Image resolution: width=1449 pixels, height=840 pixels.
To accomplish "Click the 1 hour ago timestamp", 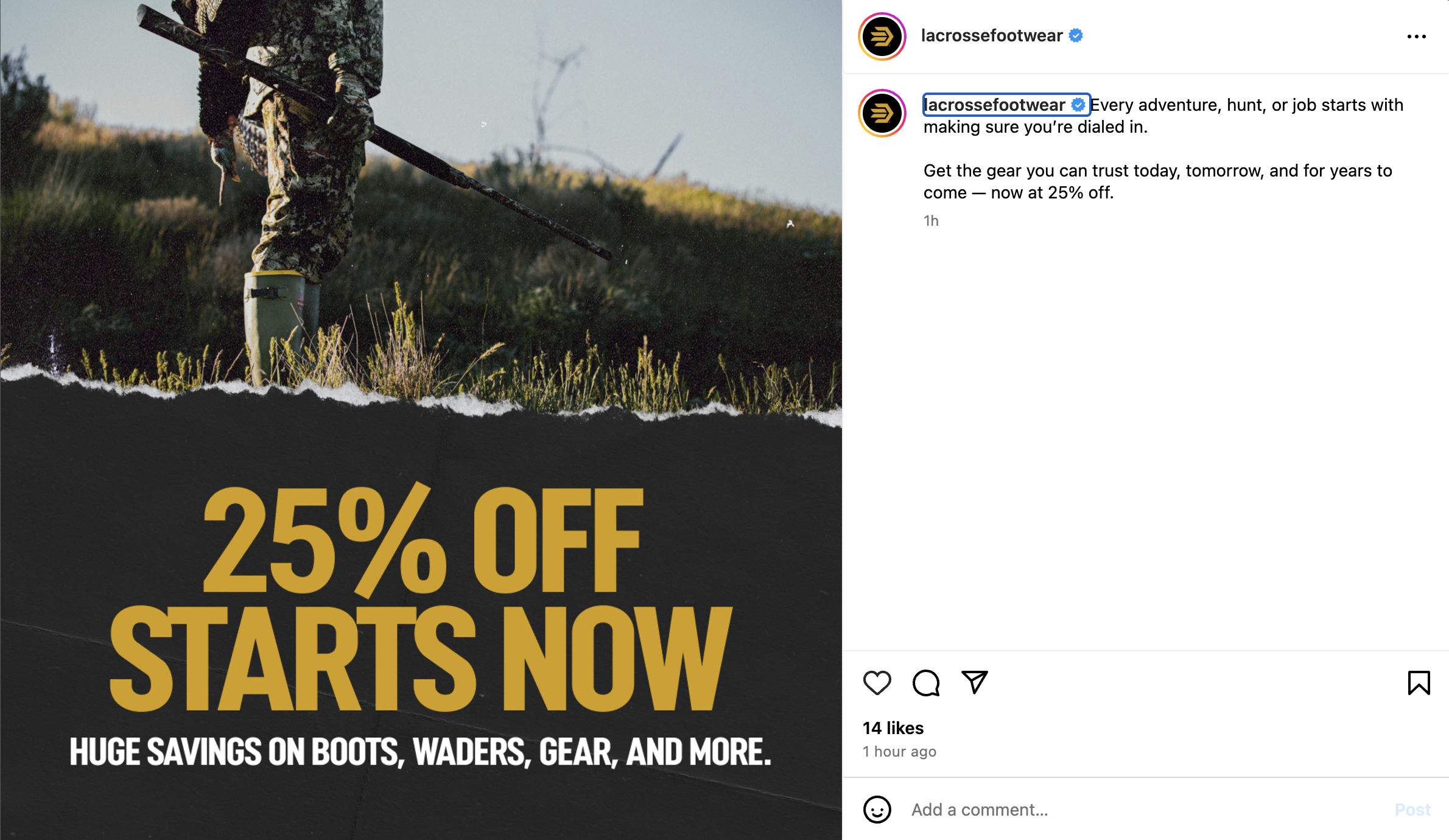I will pyautogui.click(x=899, y=752).
